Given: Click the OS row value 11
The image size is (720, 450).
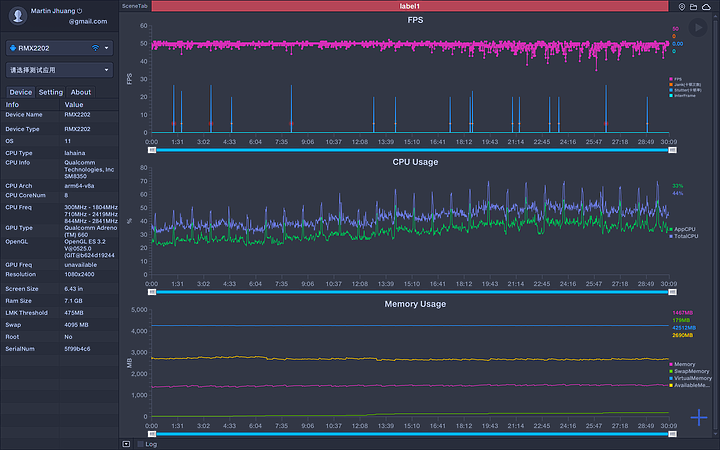Looking at the screenshot, I should point(68,141).
